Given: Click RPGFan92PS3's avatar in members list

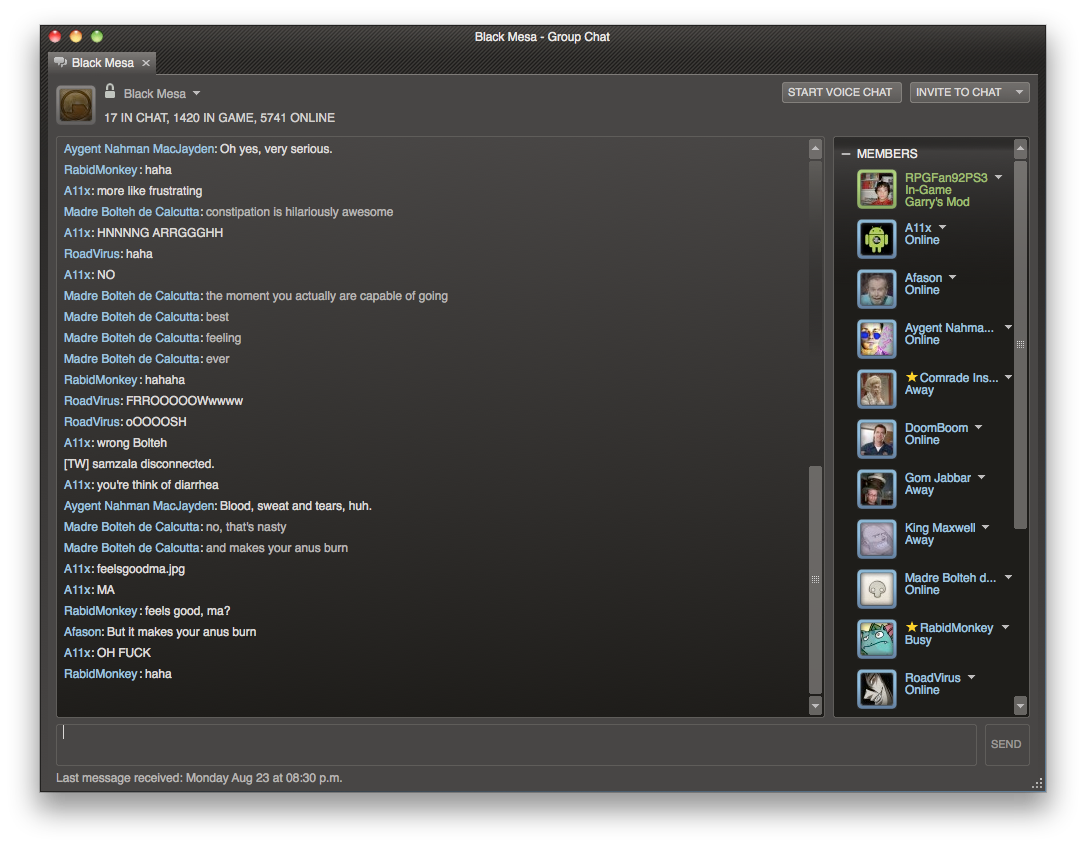Looking at the screenshot, I should point(876,189).
